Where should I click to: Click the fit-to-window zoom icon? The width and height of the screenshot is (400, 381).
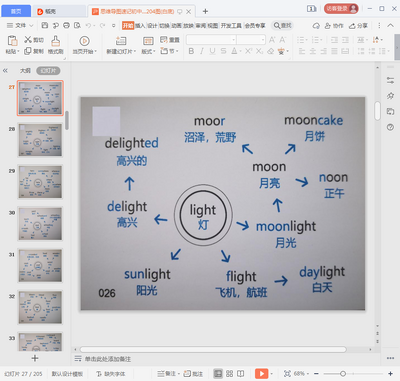pyautogui.click(x=287, y=374)
